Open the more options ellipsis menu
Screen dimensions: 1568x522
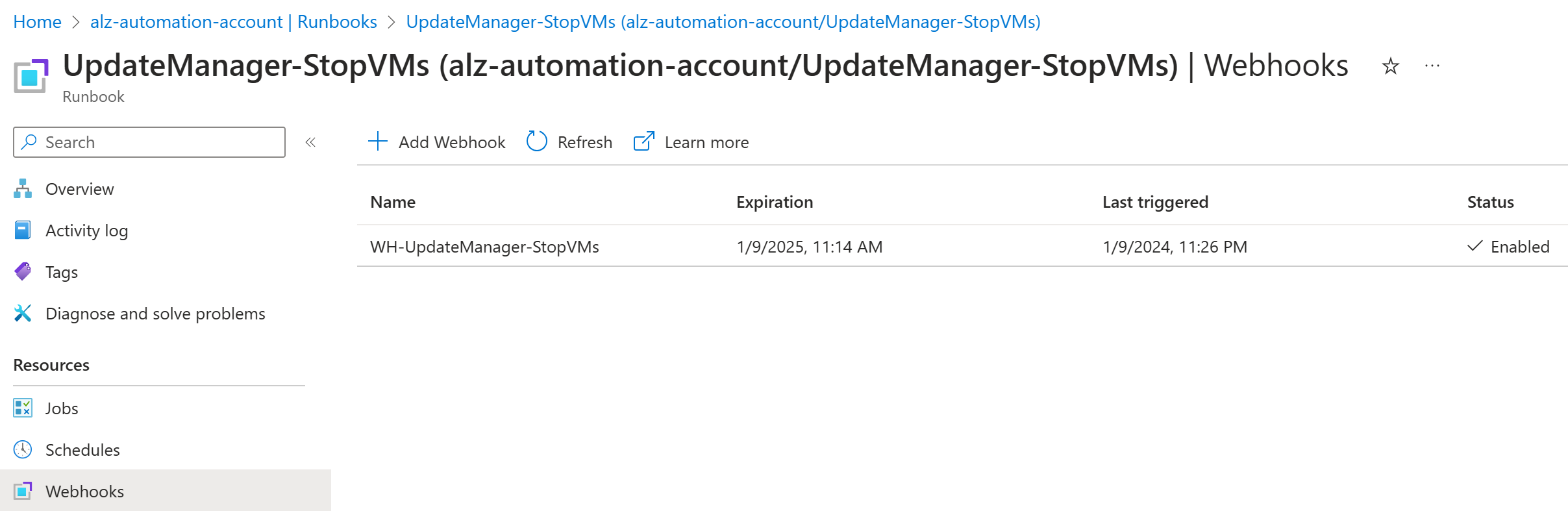tap(1432, 66)
